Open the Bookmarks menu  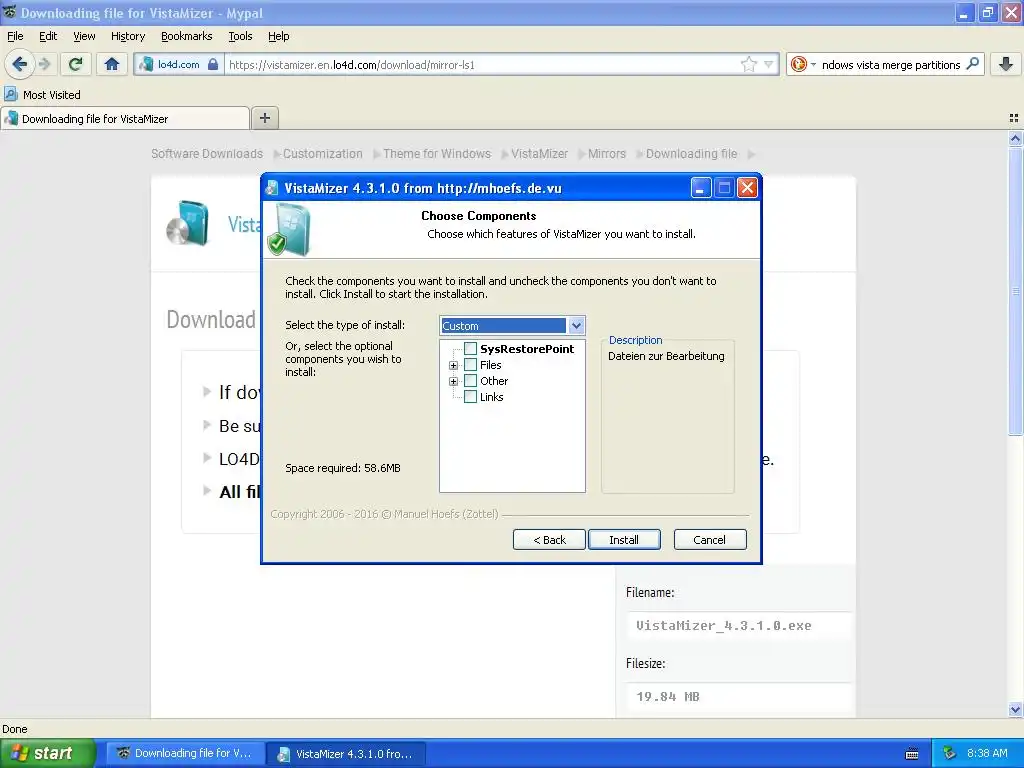[x=186, y=36]
